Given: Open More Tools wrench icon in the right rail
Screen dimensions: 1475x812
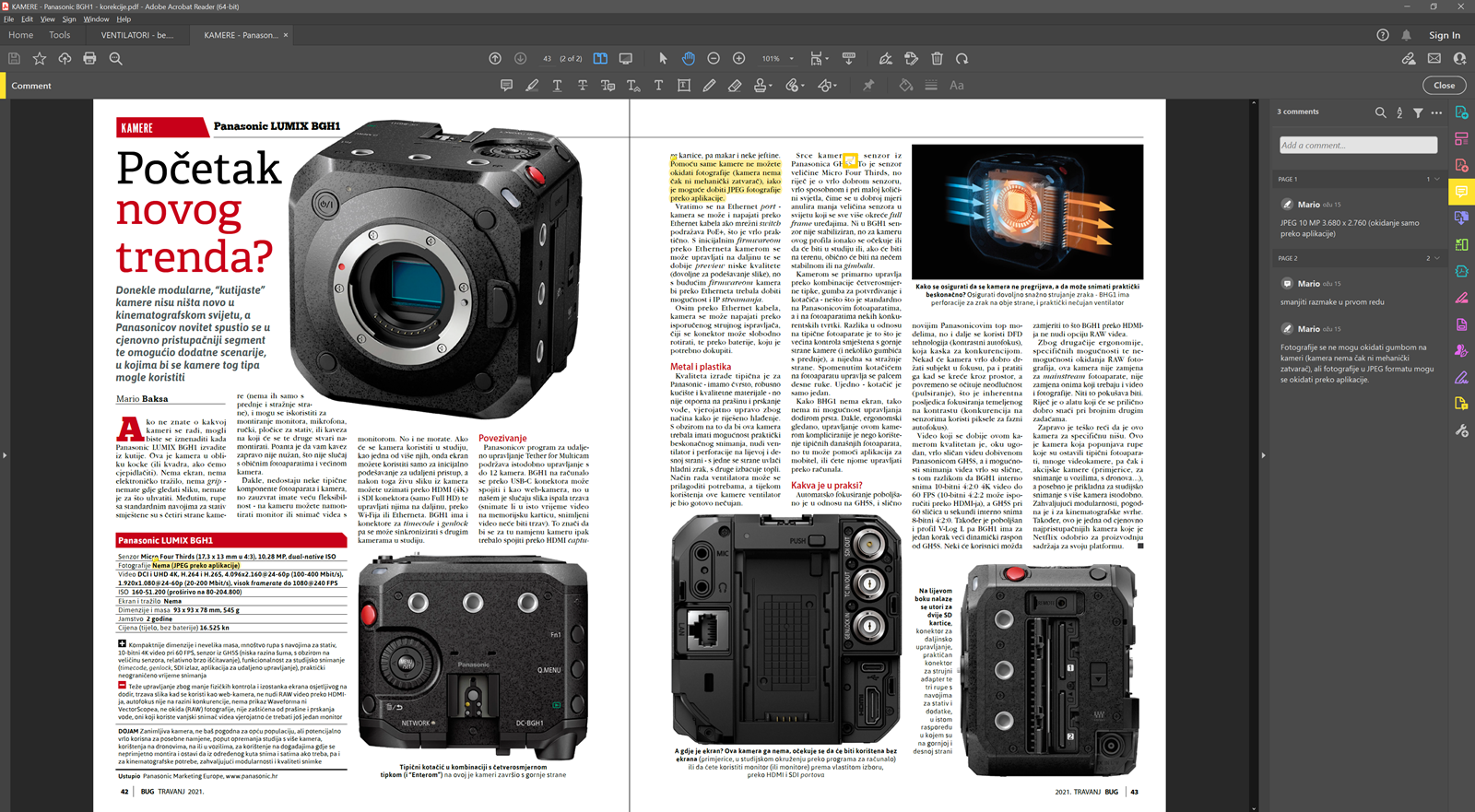Looking at the screenshot, I should click(x=1461, y=430).
